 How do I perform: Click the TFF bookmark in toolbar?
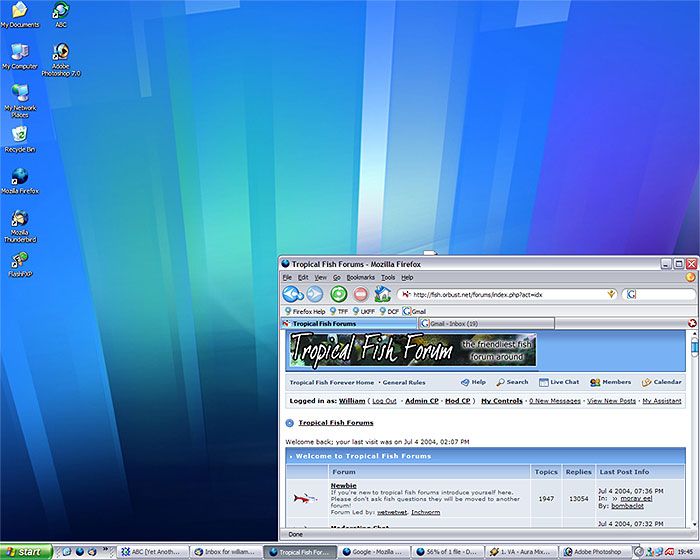click(339, 311)
